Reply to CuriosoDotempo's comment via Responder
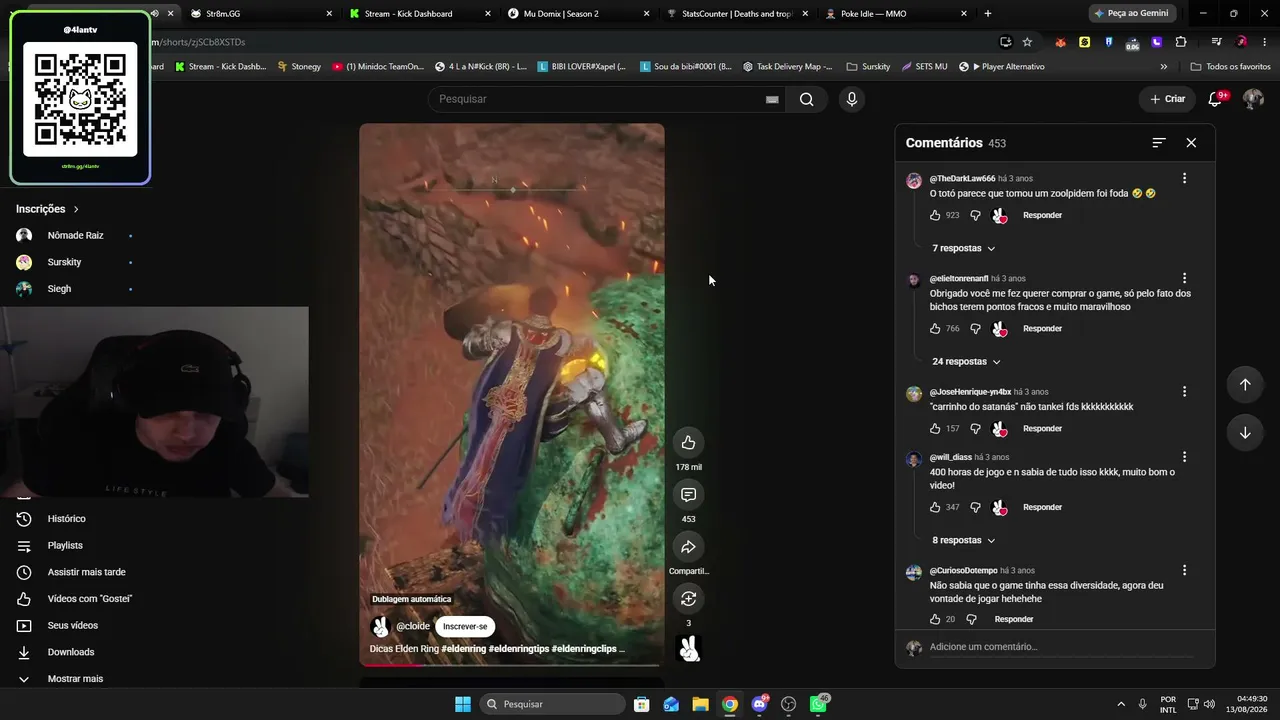Image resolution: width=1280 pixels, height=720 pixels. click(1014, 619)
